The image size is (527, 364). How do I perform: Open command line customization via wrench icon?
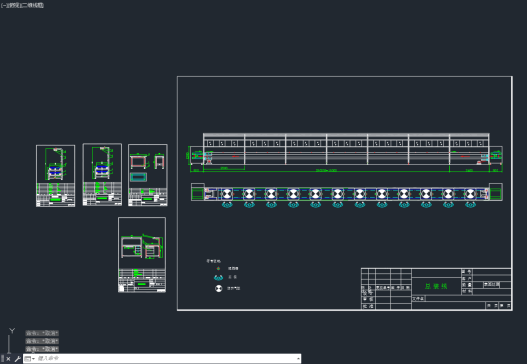pyautogui.click(x=17, y=359)
